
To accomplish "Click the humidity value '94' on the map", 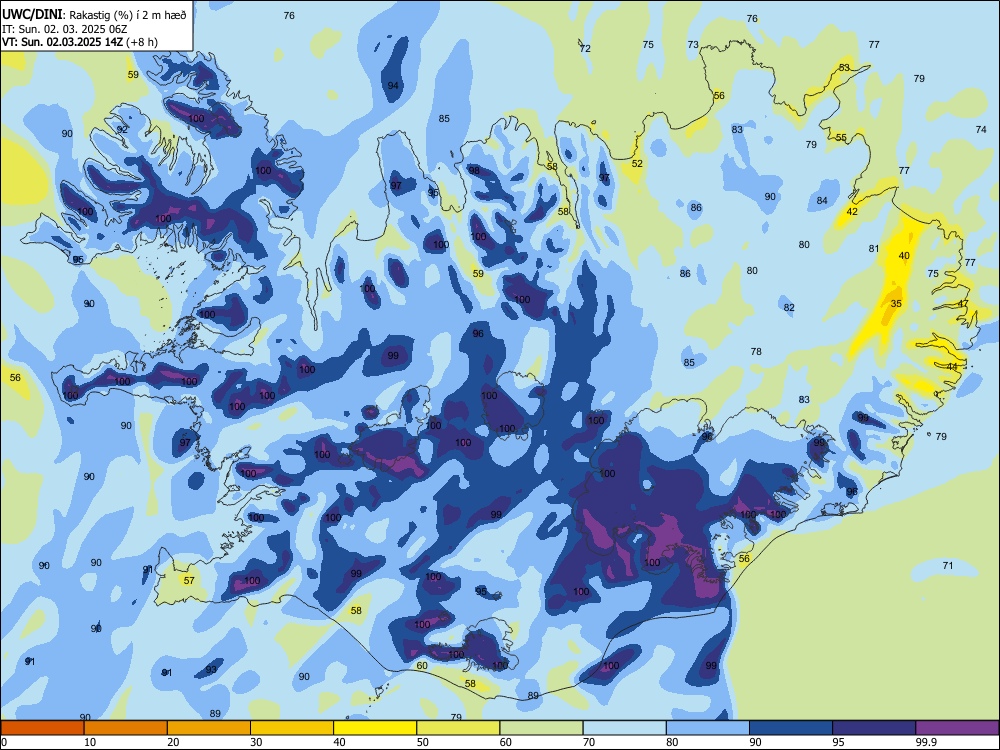I will coord(393,85).
